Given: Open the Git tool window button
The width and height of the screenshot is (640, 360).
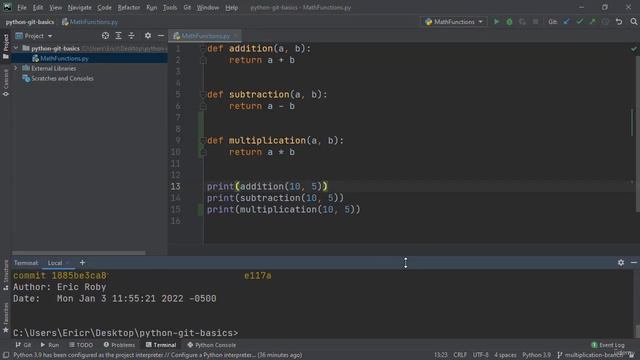Looking at the screenshot, I should click(23, 345).
